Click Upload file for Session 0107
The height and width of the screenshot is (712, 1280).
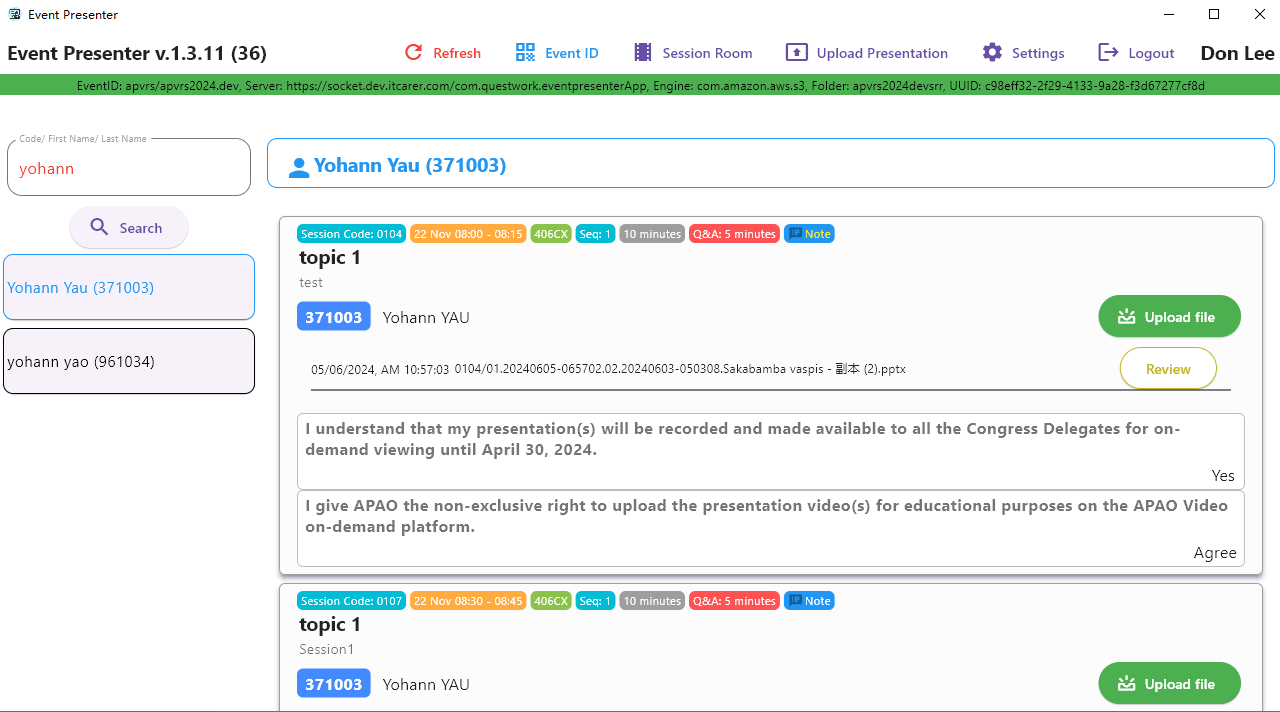point(1169,684)
